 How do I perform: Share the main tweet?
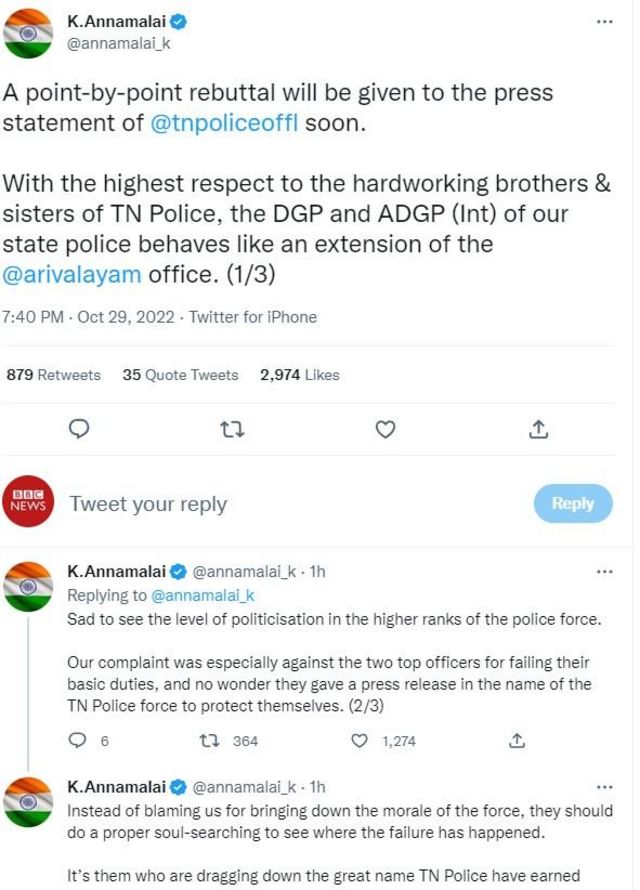click(x=538, y=429)
